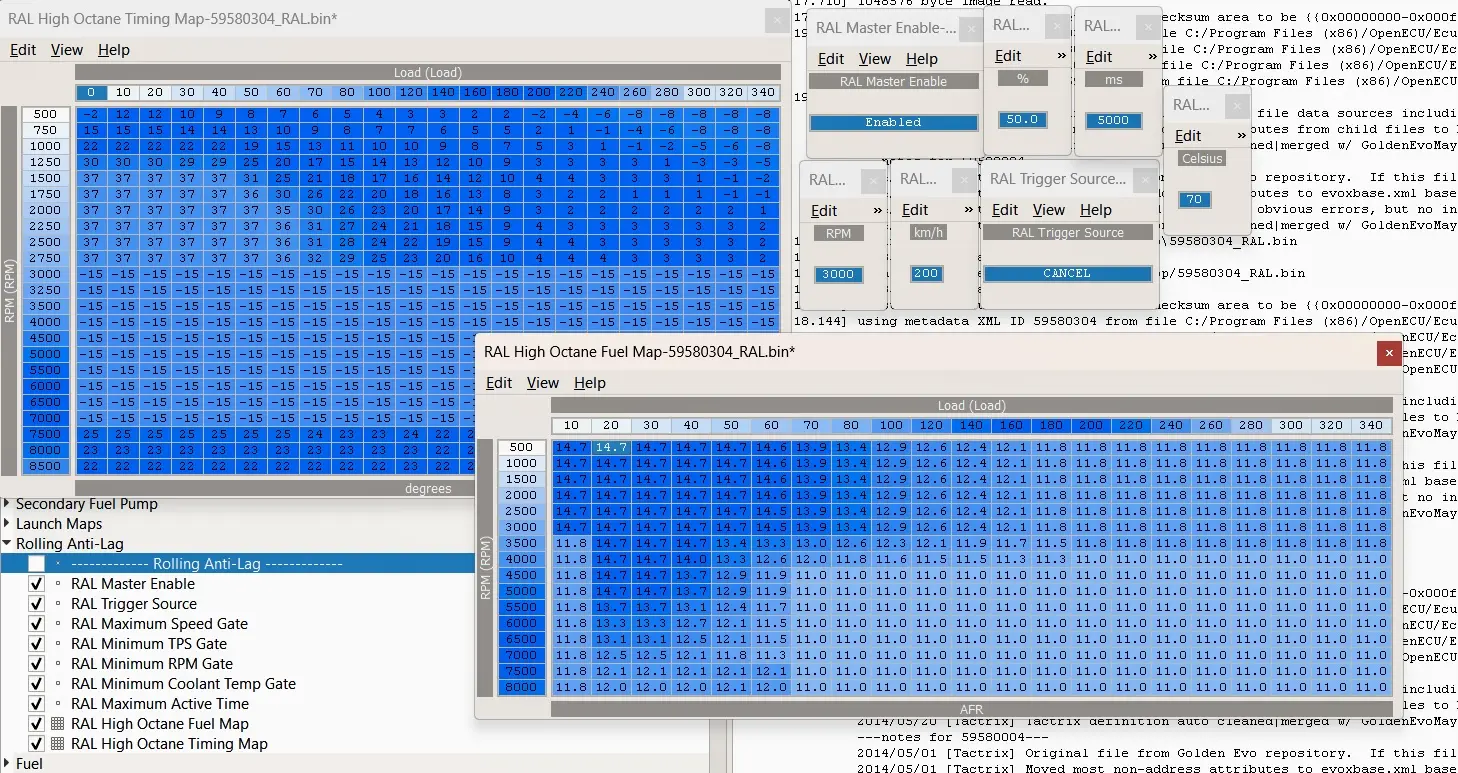The width and height of the screenshot is (1458, 773).
Task: Open Help menu in the RAL High Octane Timing Map window
Action: 114,50
